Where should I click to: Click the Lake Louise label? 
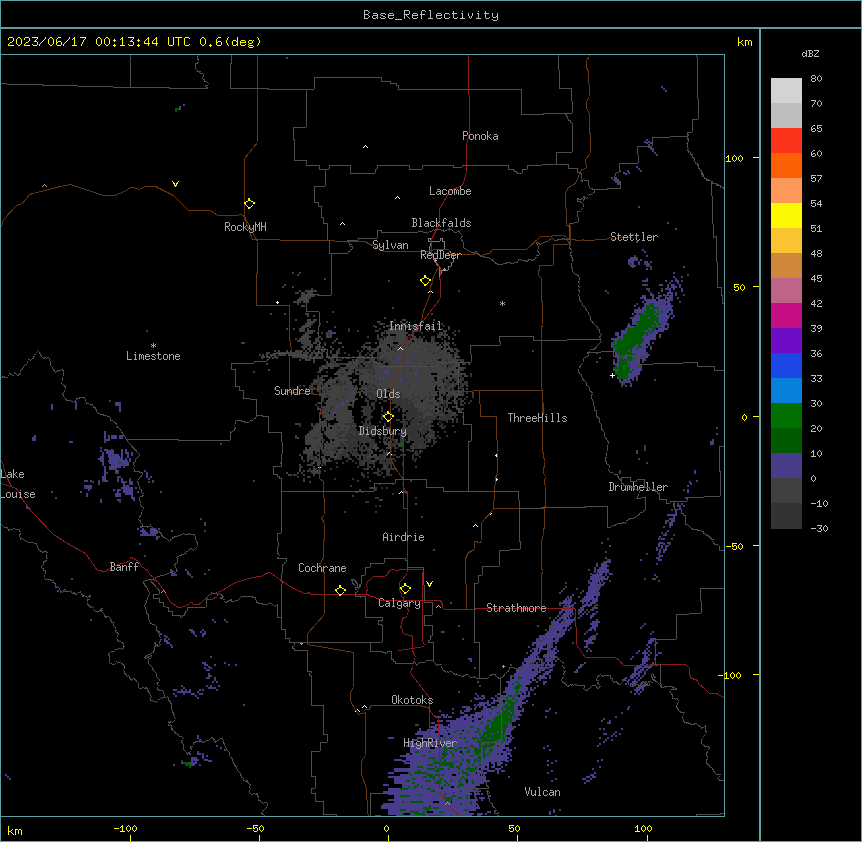[x=18, y=484]
